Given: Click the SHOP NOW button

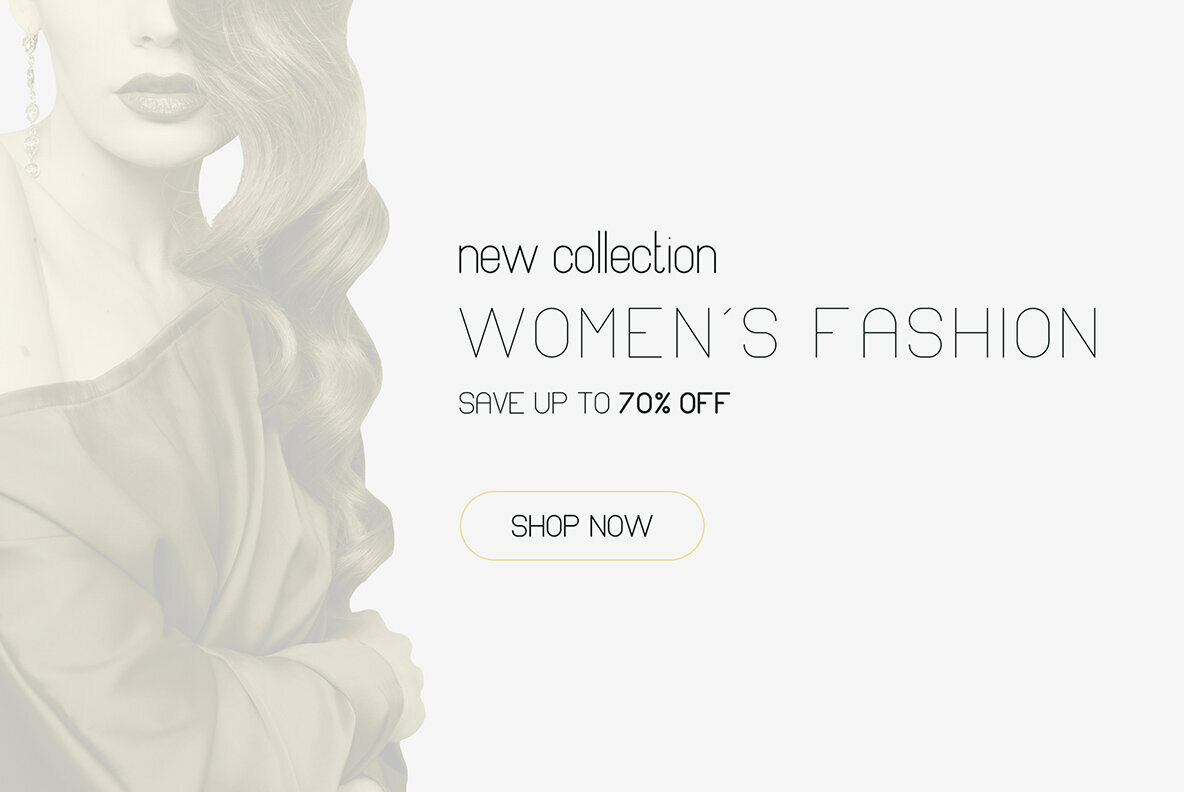Looking at the screenshot, I should (581, 525).
